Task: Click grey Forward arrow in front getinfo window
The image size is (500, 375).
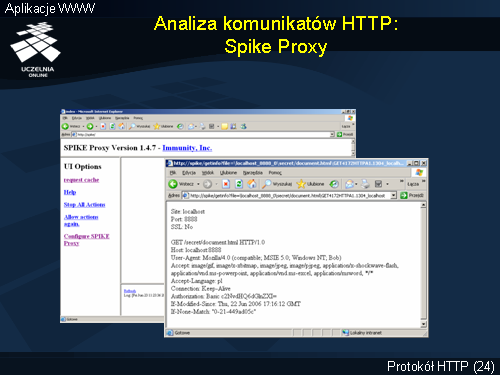Action: pos(207,184)
